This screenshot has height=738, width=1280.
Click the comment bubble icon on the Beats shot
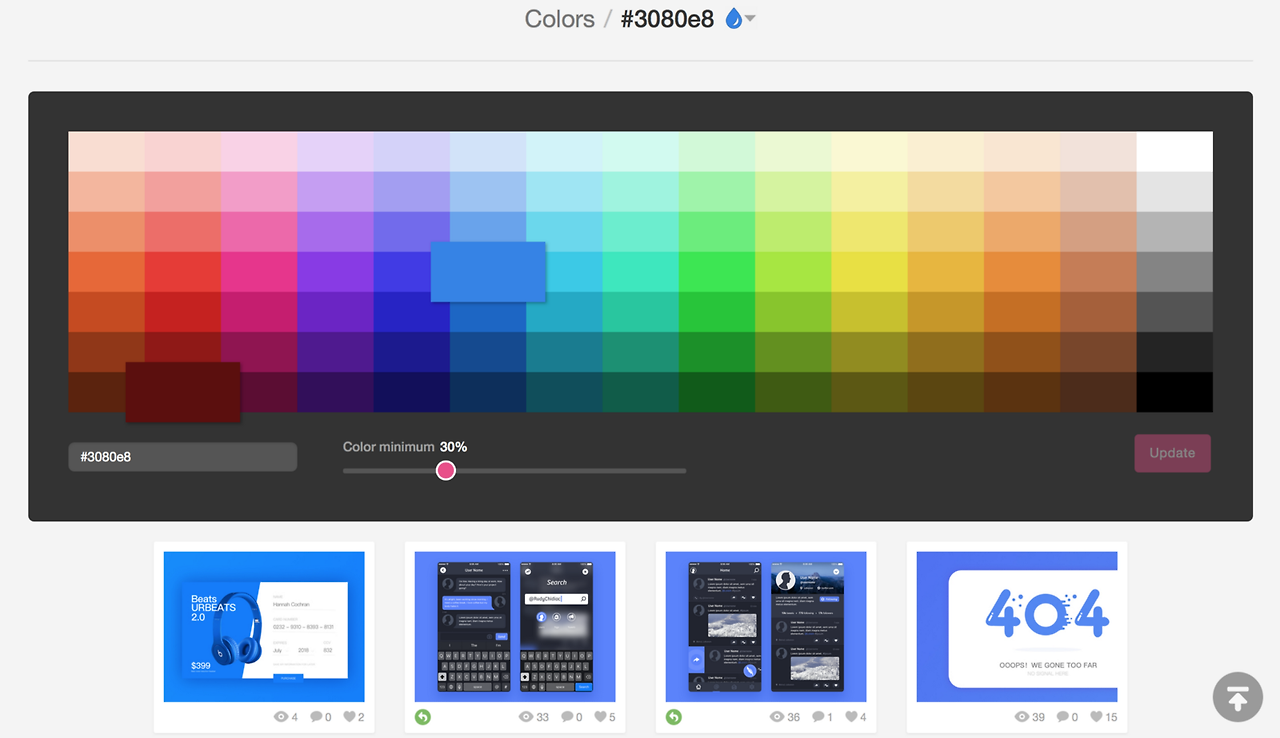(x=316, y=717)
